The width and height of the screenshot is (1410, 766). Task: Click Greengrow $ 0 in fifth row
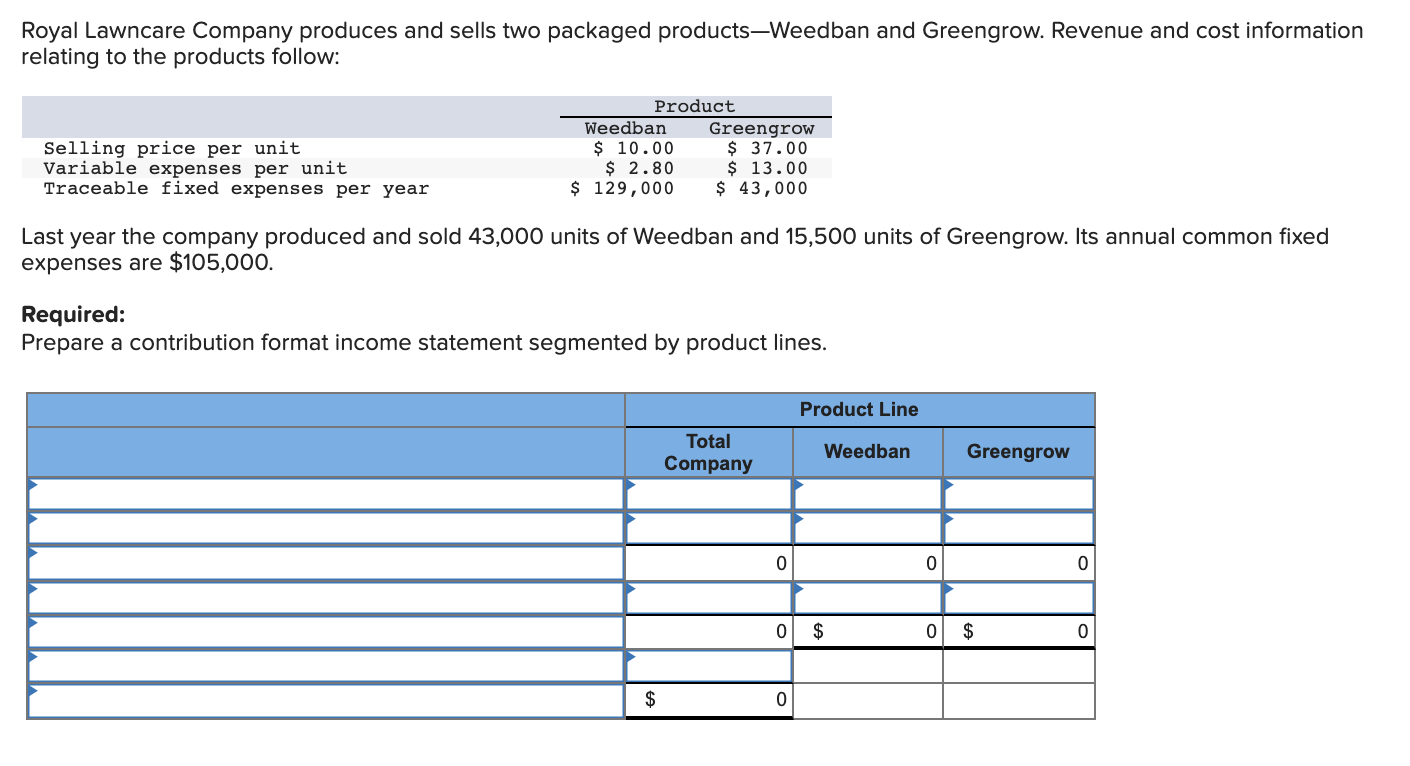point(1019,632)
